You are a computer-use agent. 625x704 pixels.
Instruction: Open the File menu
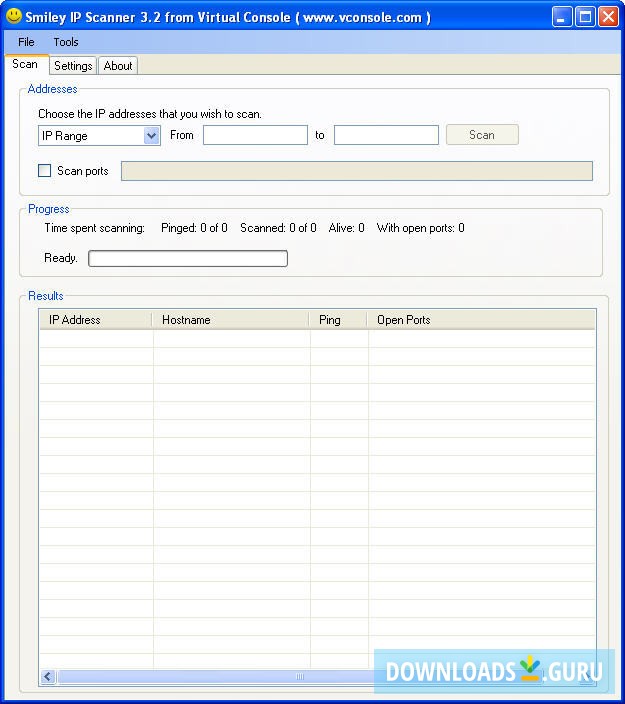[x=26, y=42]
